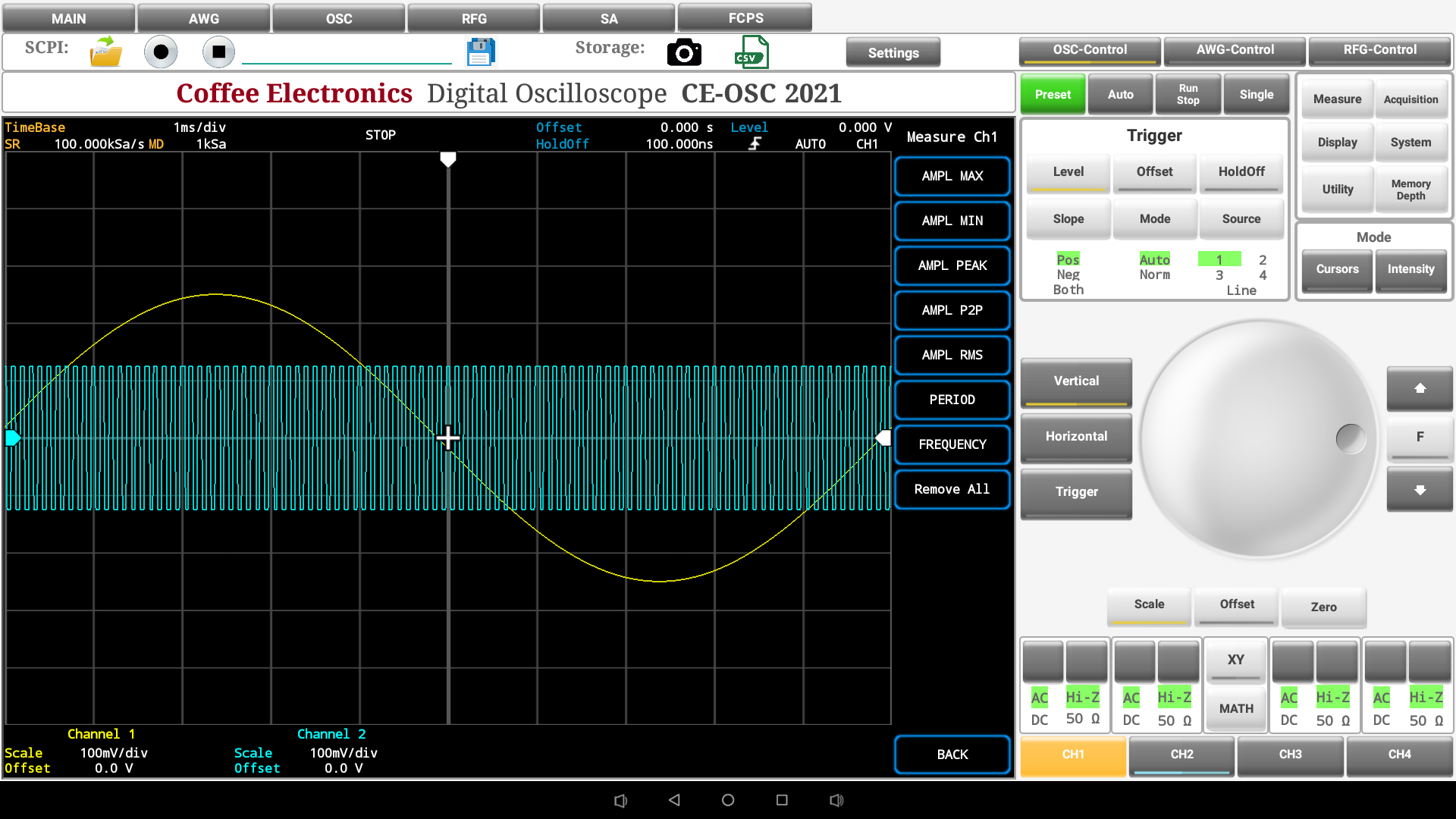
Task: Select 50 Ω impedance for CH2
Action: pos(1174,720)
